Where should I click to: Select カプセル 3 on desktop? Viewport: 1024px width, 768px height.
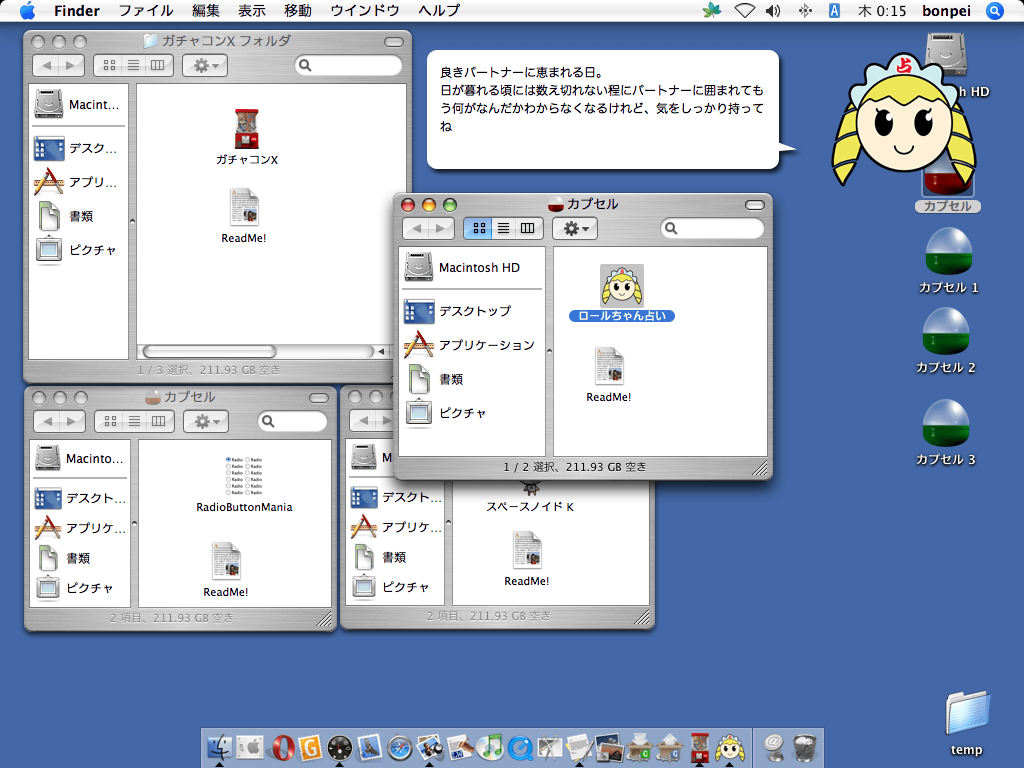click(946, 424)
